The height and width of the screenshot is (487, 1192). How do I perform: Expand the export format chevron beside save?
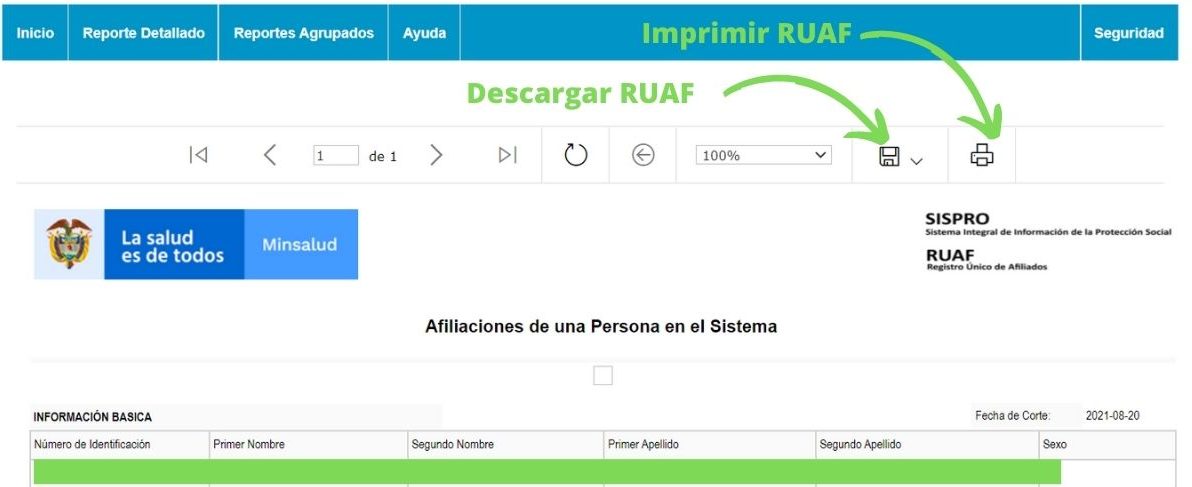pos(916,160)
